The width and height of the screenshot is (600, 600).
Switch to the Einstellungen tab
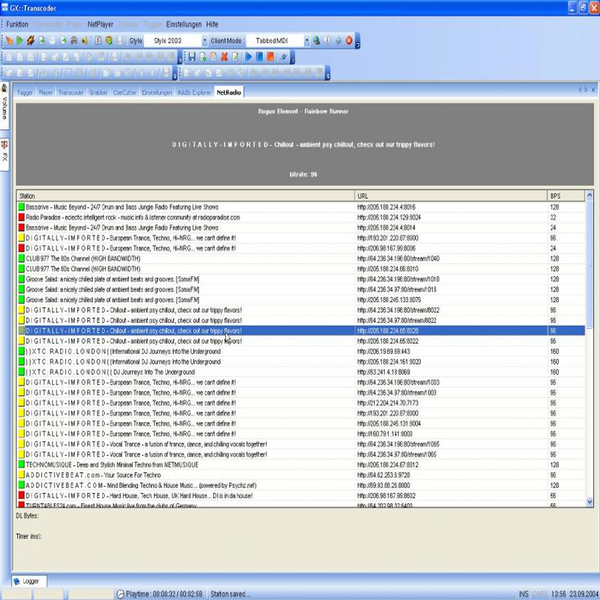157,93
